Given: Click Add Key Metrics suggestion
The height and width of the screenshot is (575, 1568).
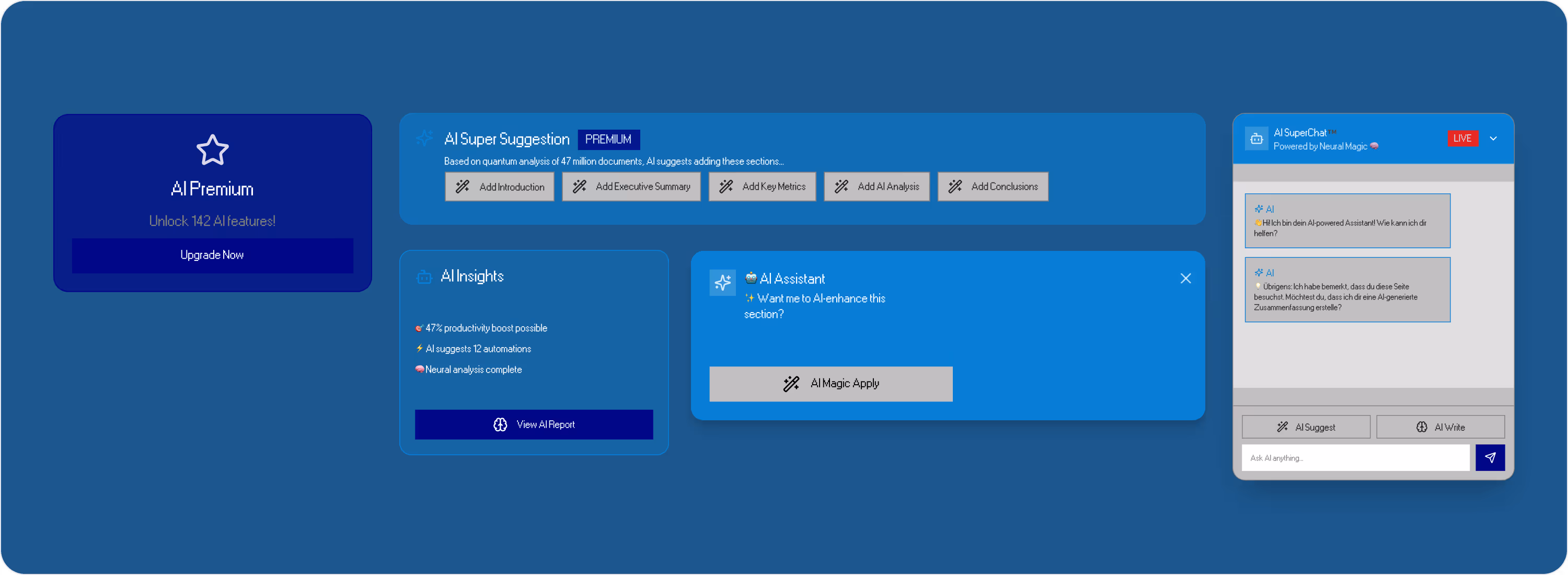Looking at the screenshot, I should click(x=762, y=187).
